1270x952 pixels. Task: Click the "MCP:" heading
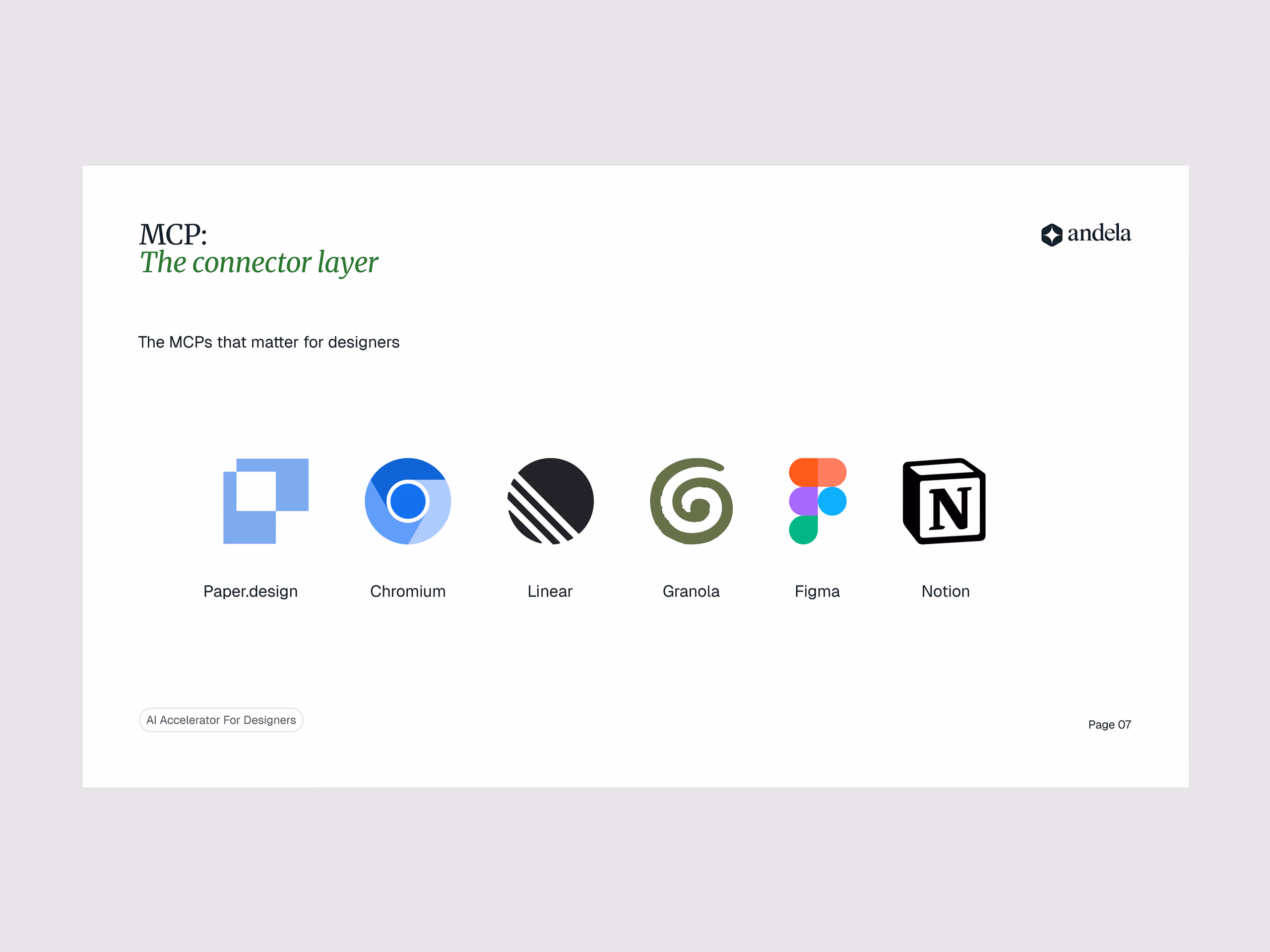173,234
